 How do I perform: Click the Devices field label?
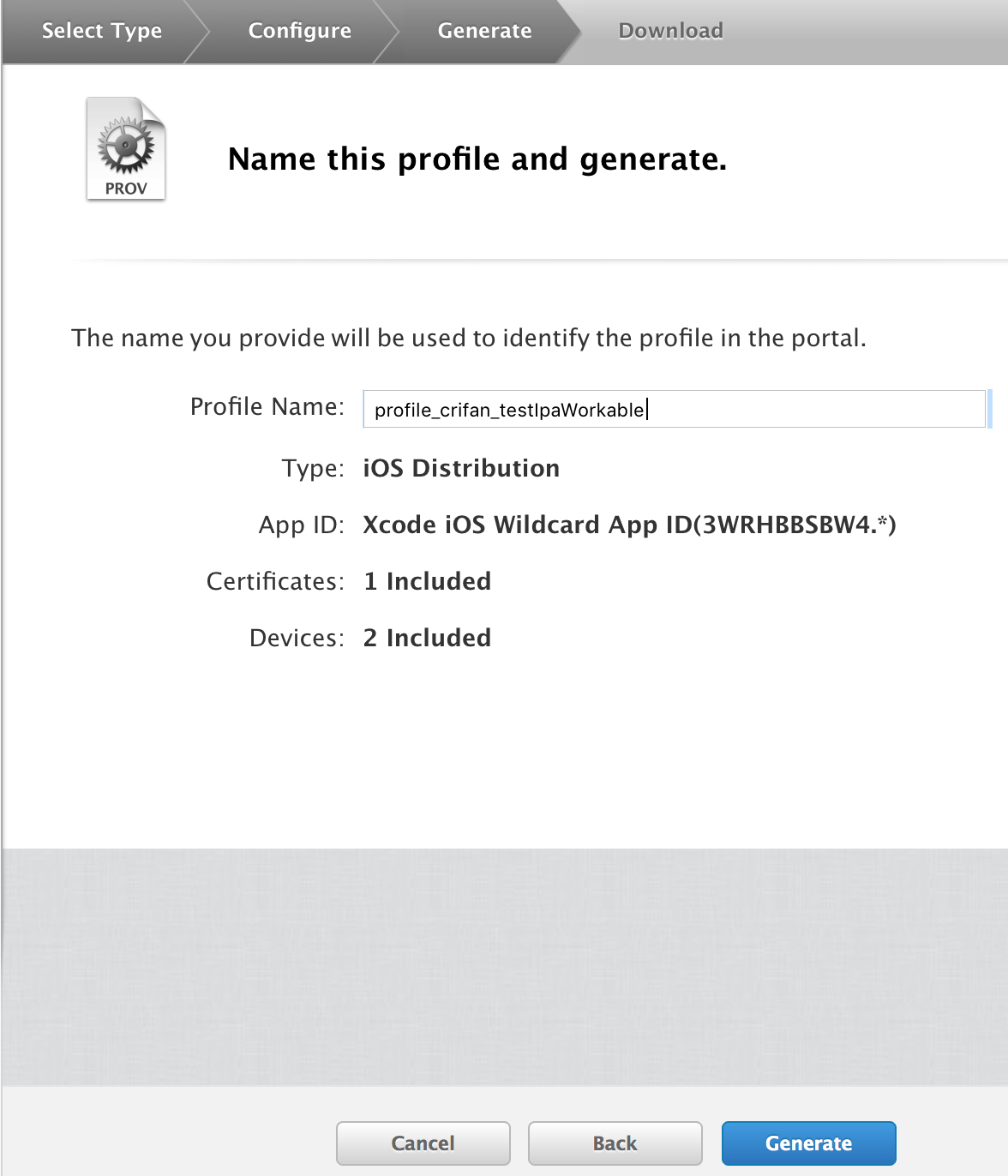(296, 639)
